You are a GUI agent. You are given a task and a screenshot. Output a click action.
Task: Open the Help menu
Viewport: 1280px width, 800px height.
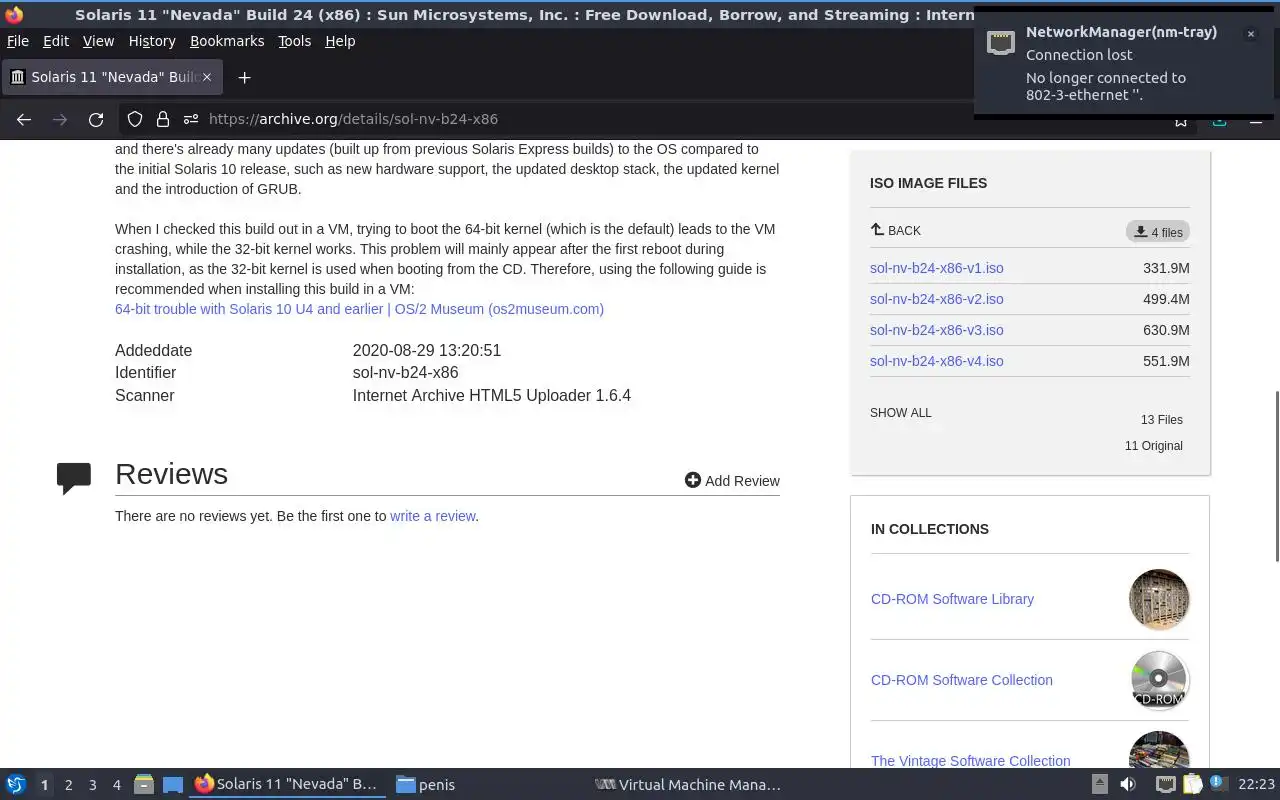(340, 41)
